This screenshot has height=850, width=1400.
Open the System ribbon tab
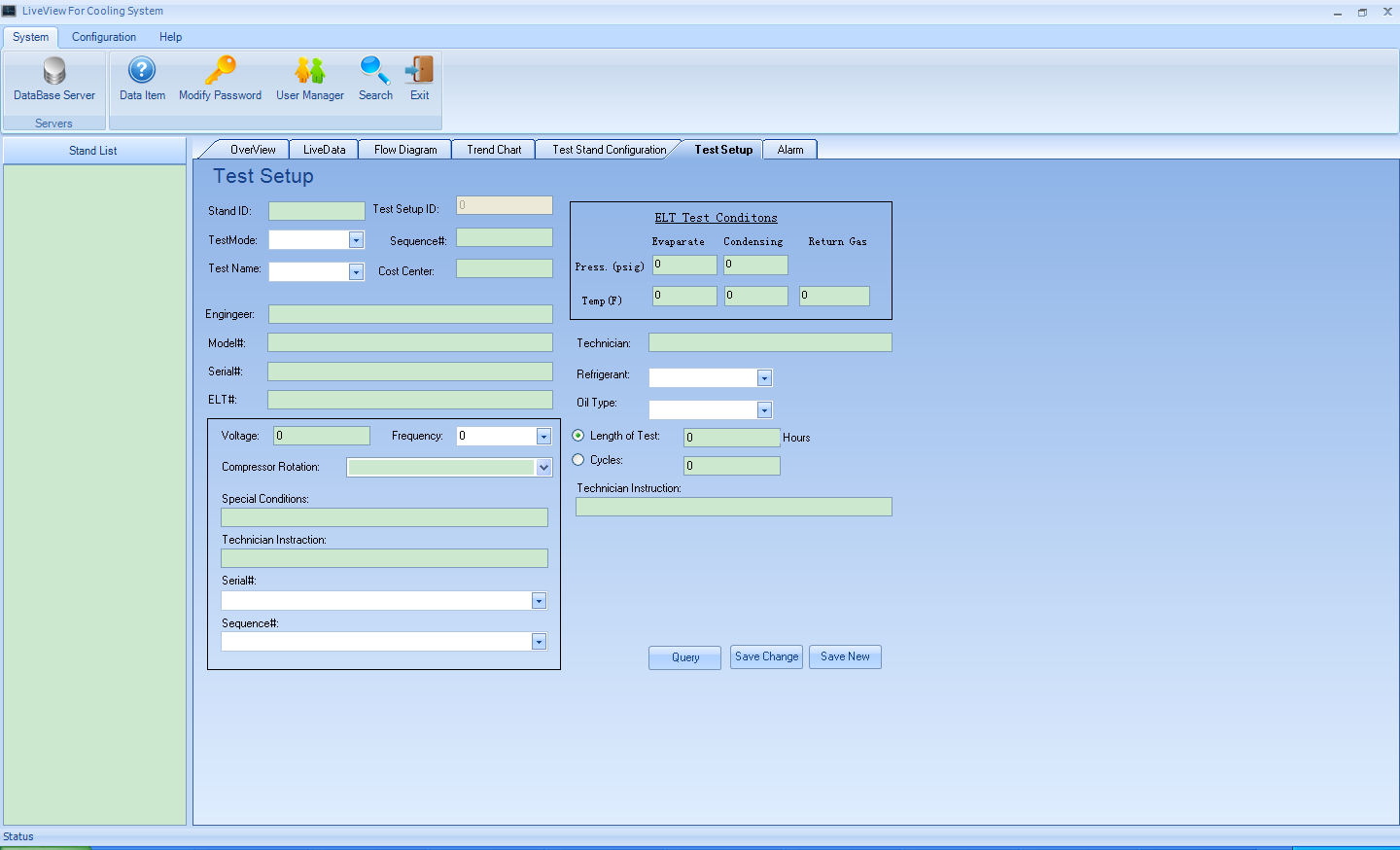(31, 37)
